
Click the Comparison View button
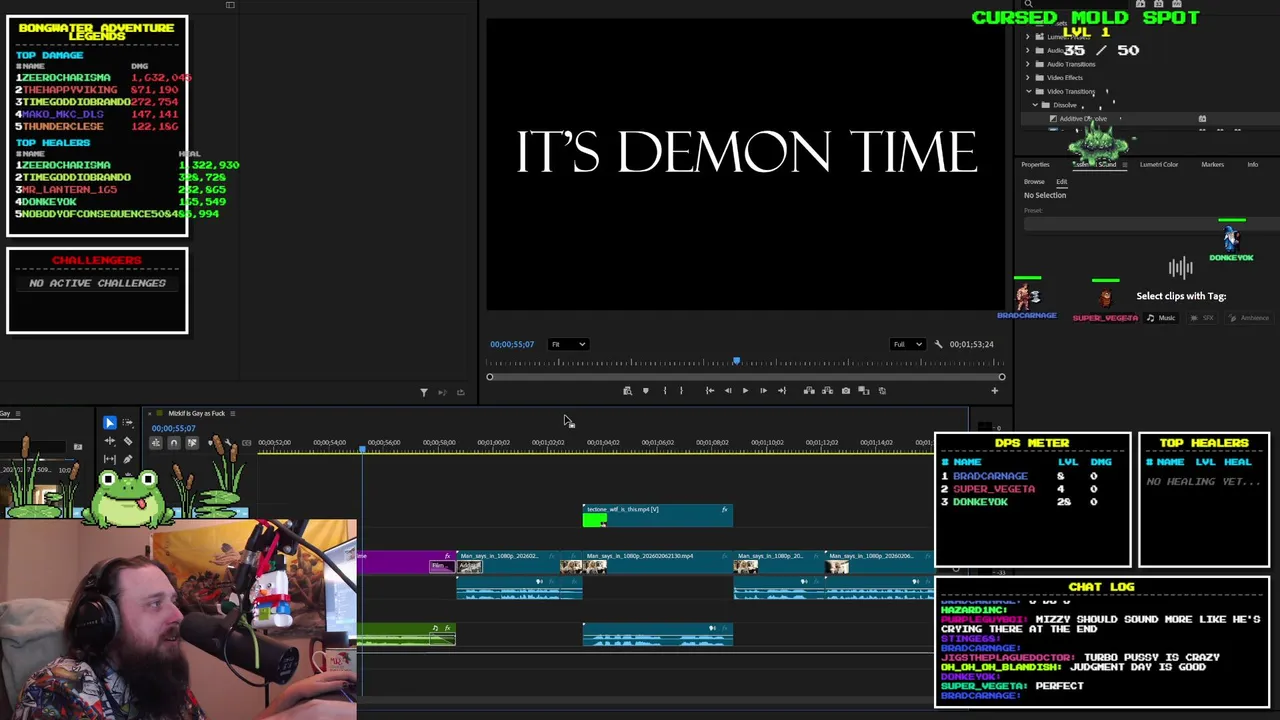pyautogui.click(x=864, y=391)
